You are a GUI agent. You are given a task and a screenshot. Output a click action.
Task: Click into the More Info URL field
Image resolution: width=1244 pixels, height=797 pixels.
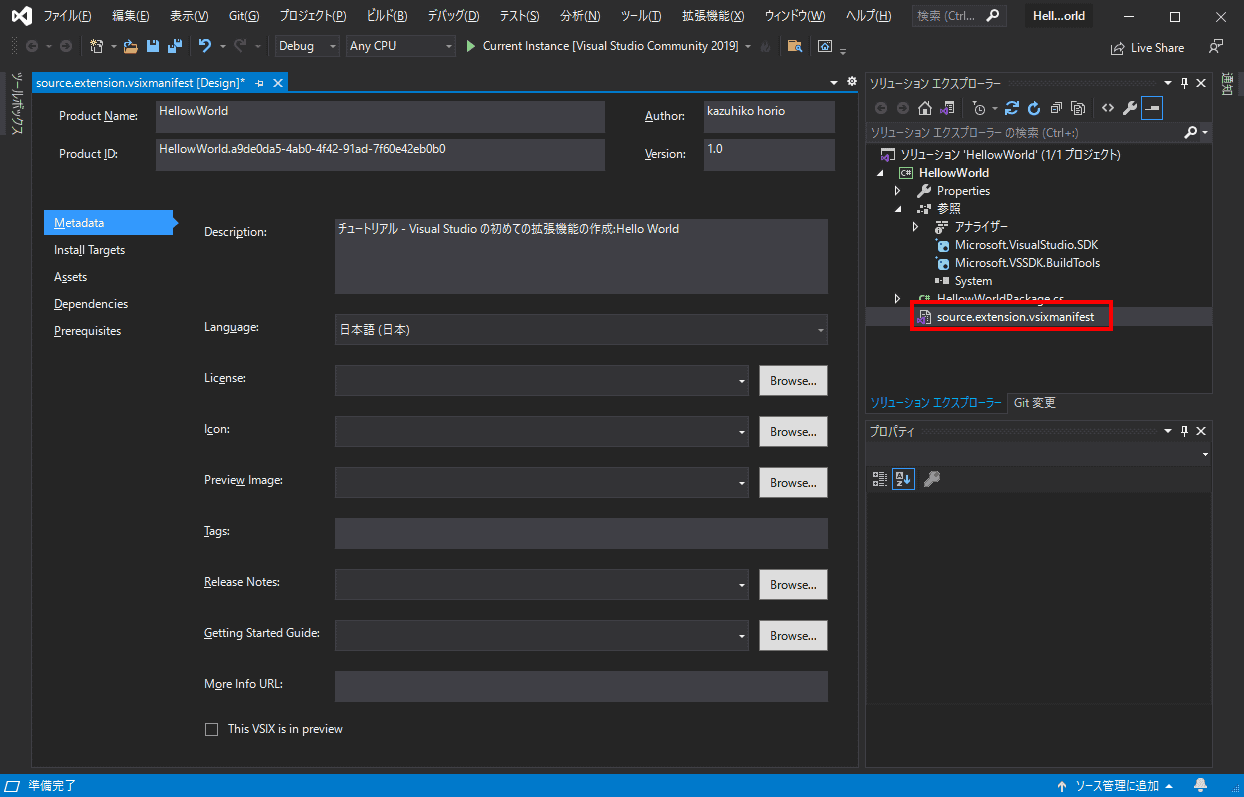[x=581, y=686]
